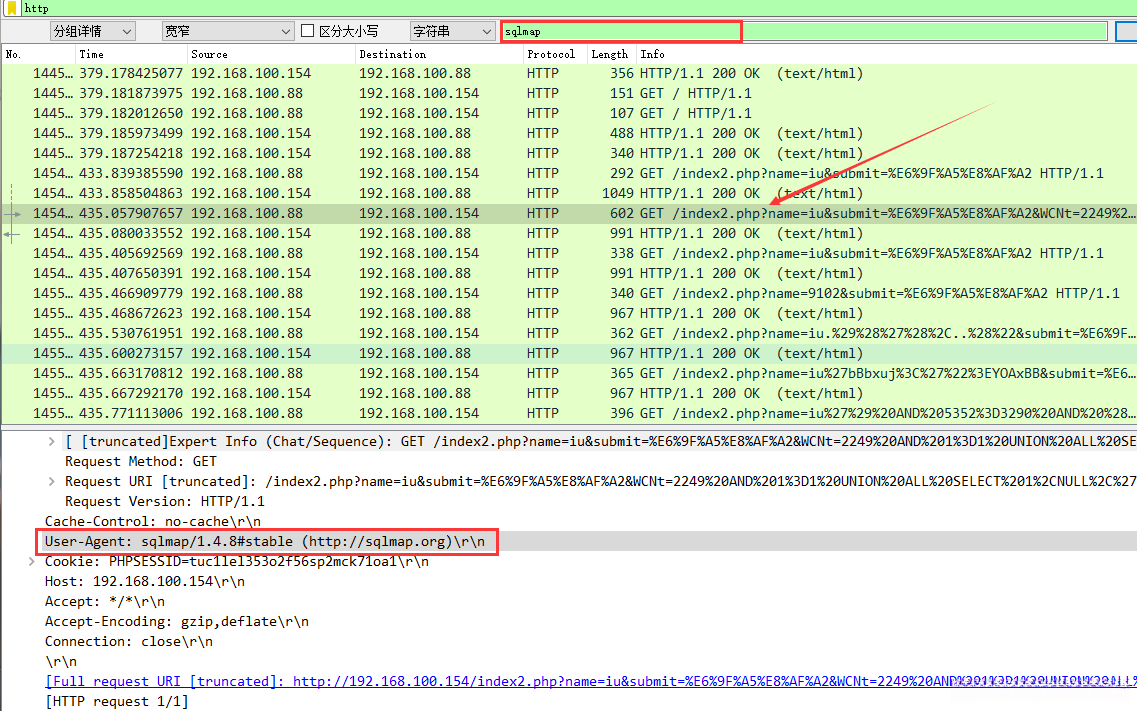Sort by the Info column header
Viewport: 1137px width, 711px height.
click(886, 54)
